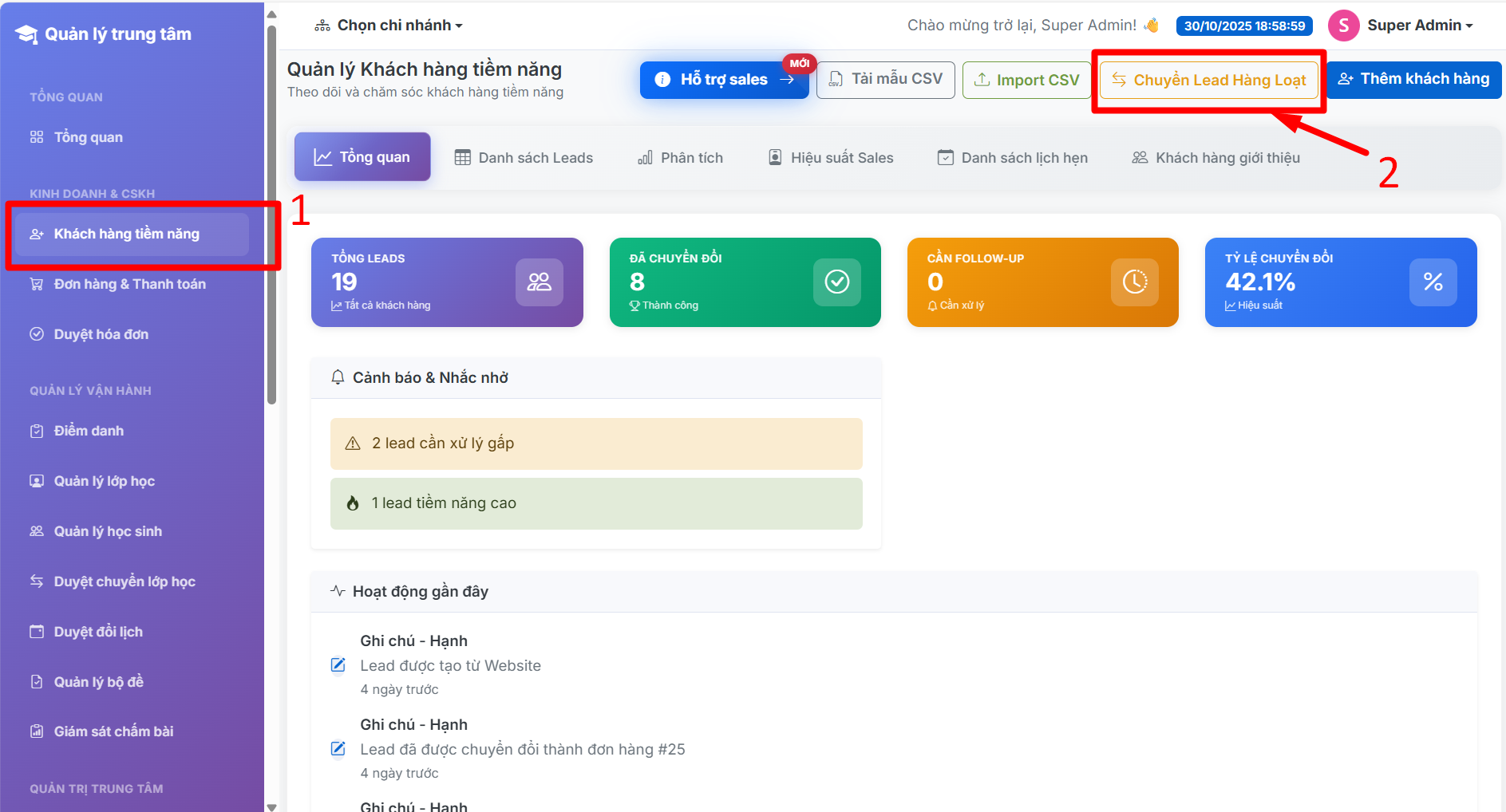Select the Hiệu suất Sales tab

click(x=830, y=158)
